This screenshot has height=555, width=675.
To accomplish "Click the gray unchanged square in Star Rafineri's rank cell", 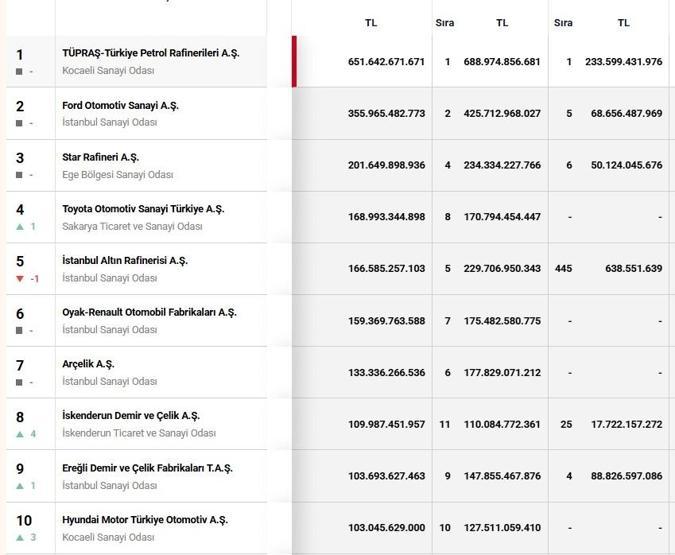I will point(19,175).
